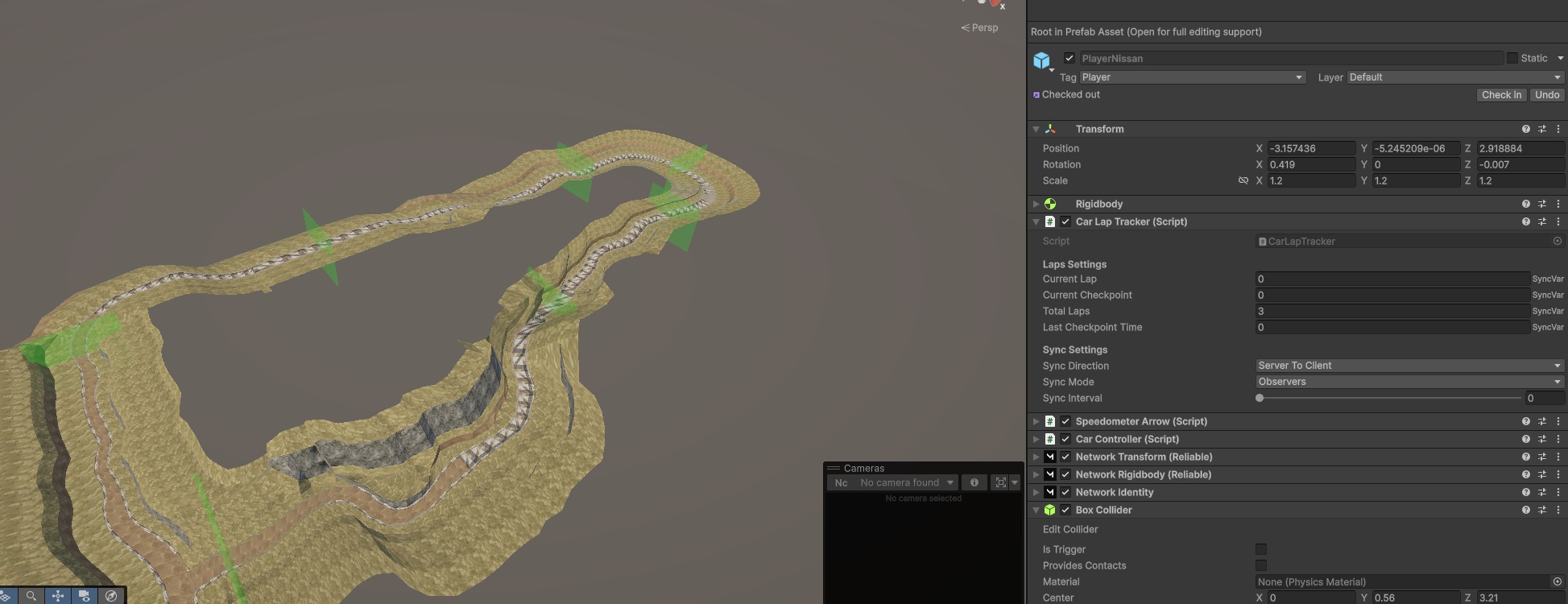Image resolution: width=1568 pixels, height=604 pixels.
Task: Open Network Identity preset selector icon
Action: point(1542,492)
